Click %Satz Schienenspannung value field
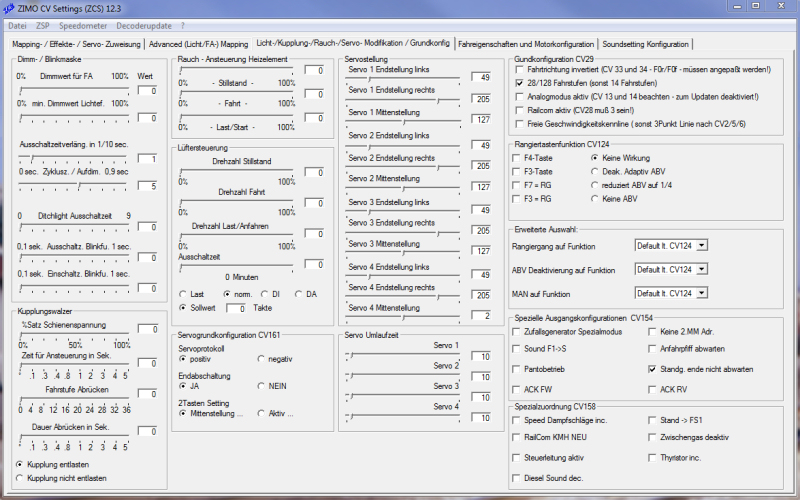The width and height of the screenshot is (800, 500). 147,330
